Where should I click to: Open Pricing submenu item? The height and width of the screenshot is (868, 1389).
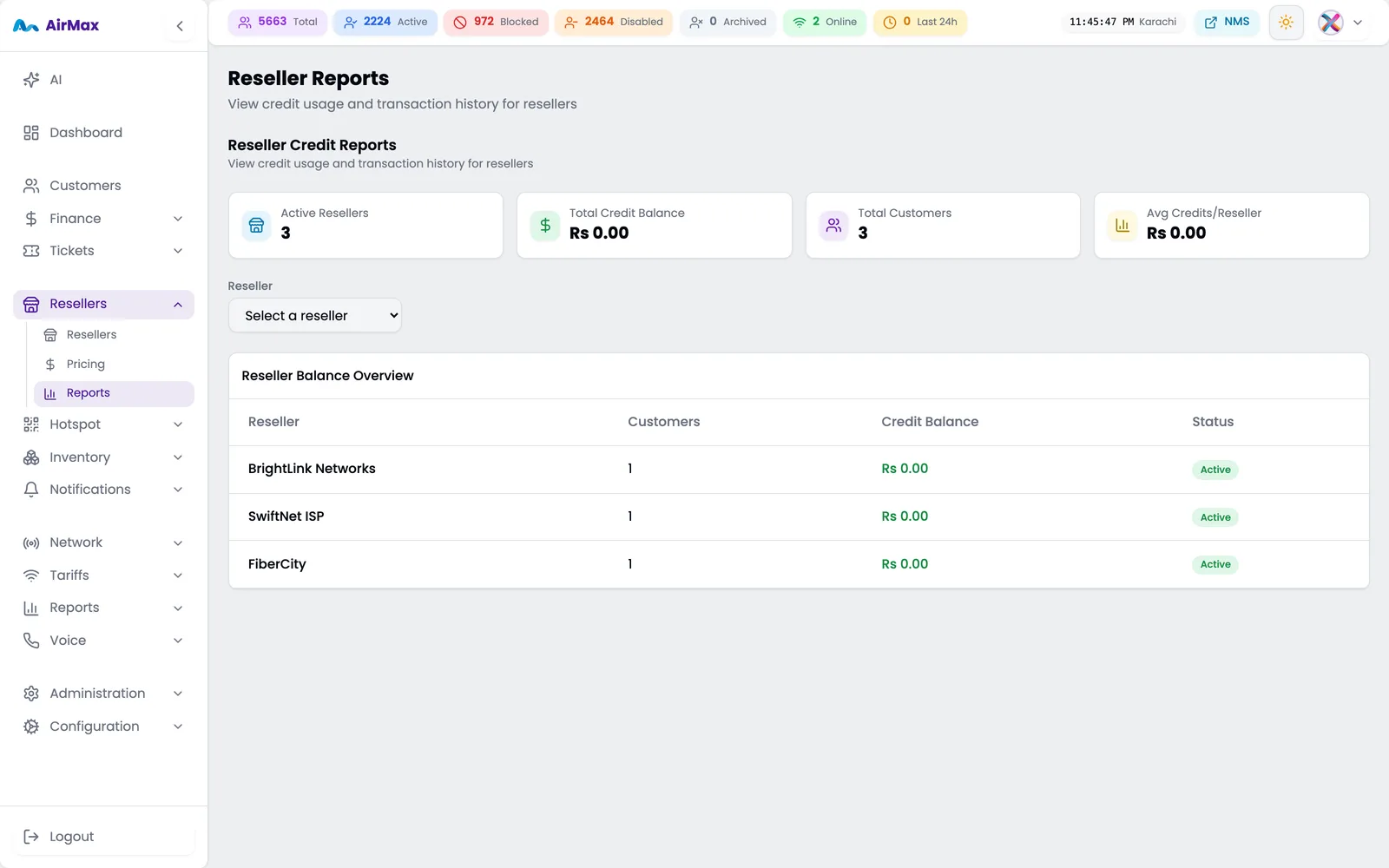tap(114, 365)
